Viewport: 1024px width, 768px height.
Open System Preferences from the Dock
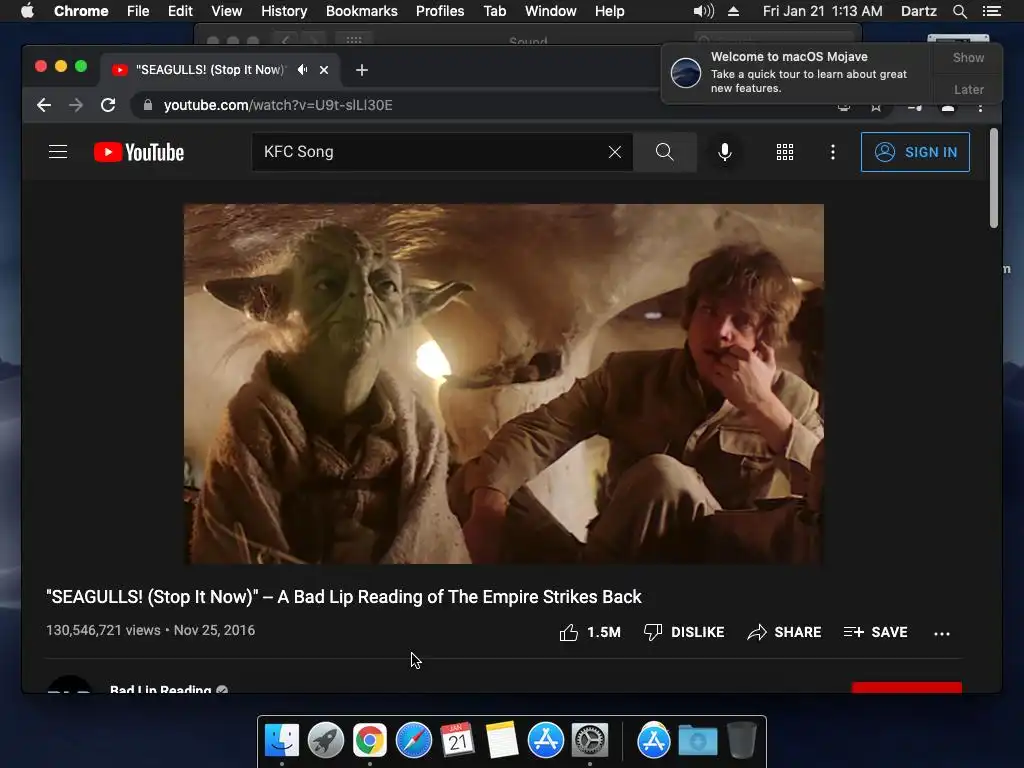click(590, 740)
